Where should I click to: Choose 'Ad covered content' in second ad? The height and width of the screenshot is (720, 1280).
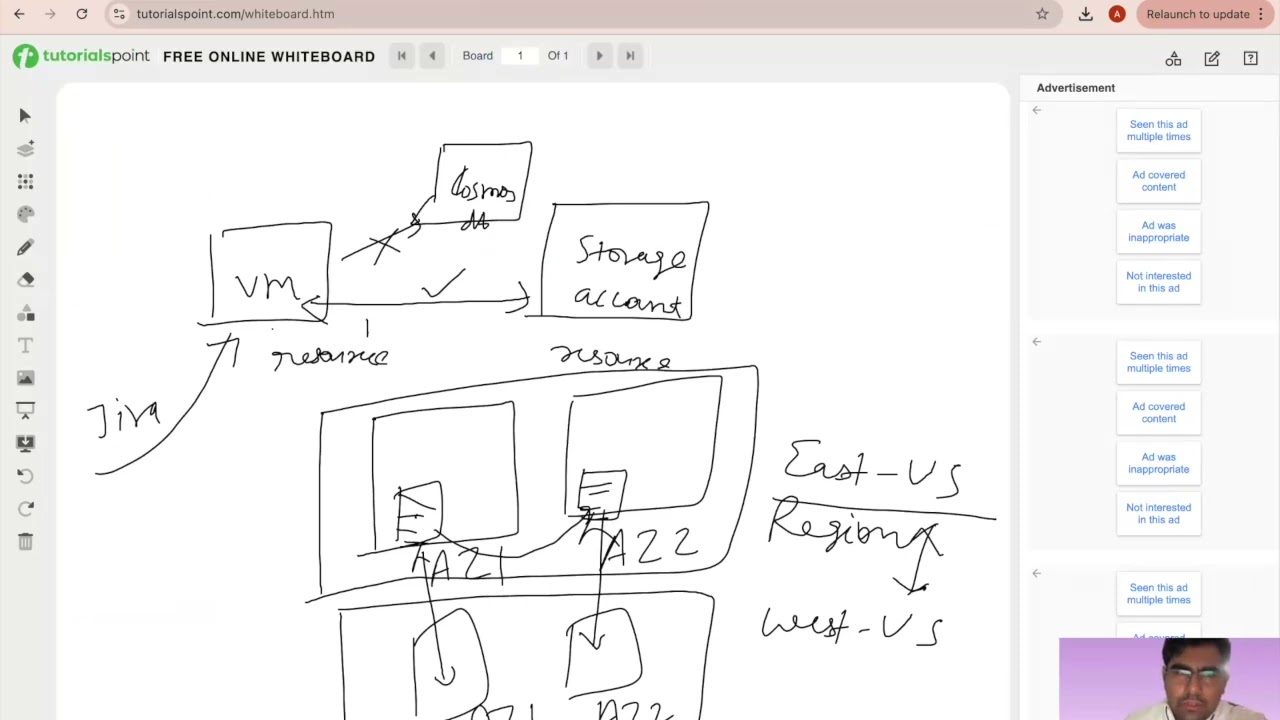click(x=1158, y=413)
